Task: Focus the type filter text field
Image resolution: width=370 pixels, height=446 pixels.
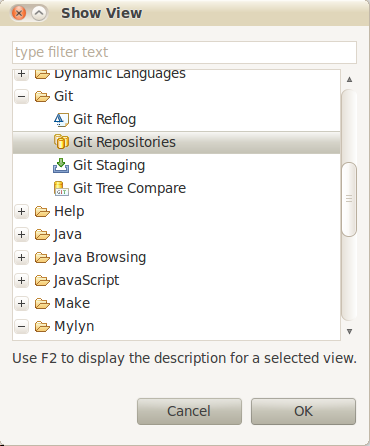Action: 184,52
